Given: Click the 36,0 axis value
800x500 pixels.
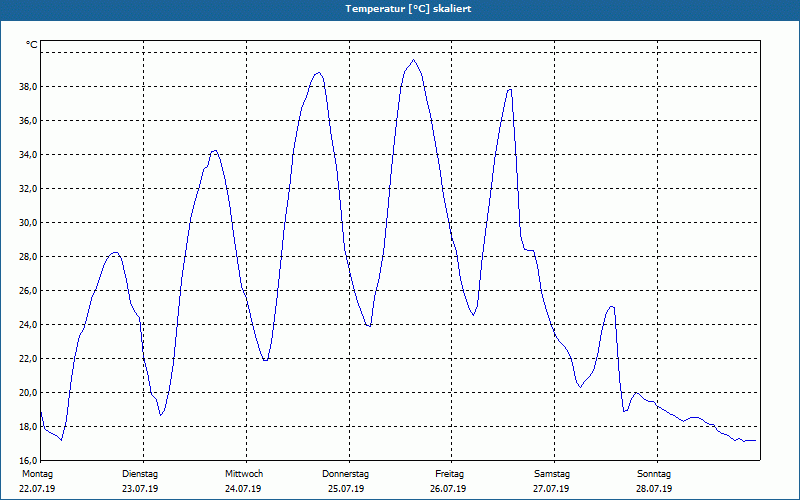Looking at the screenshot, I should coord(28,121).
